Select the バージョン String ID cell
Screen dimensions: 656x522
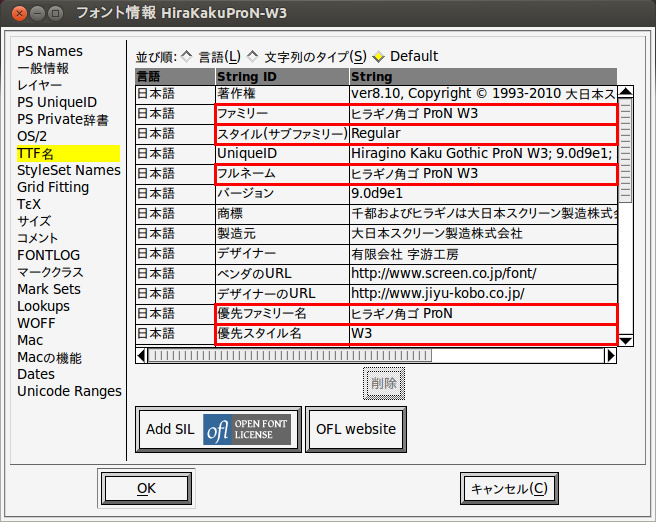click(x=282, y=194)
